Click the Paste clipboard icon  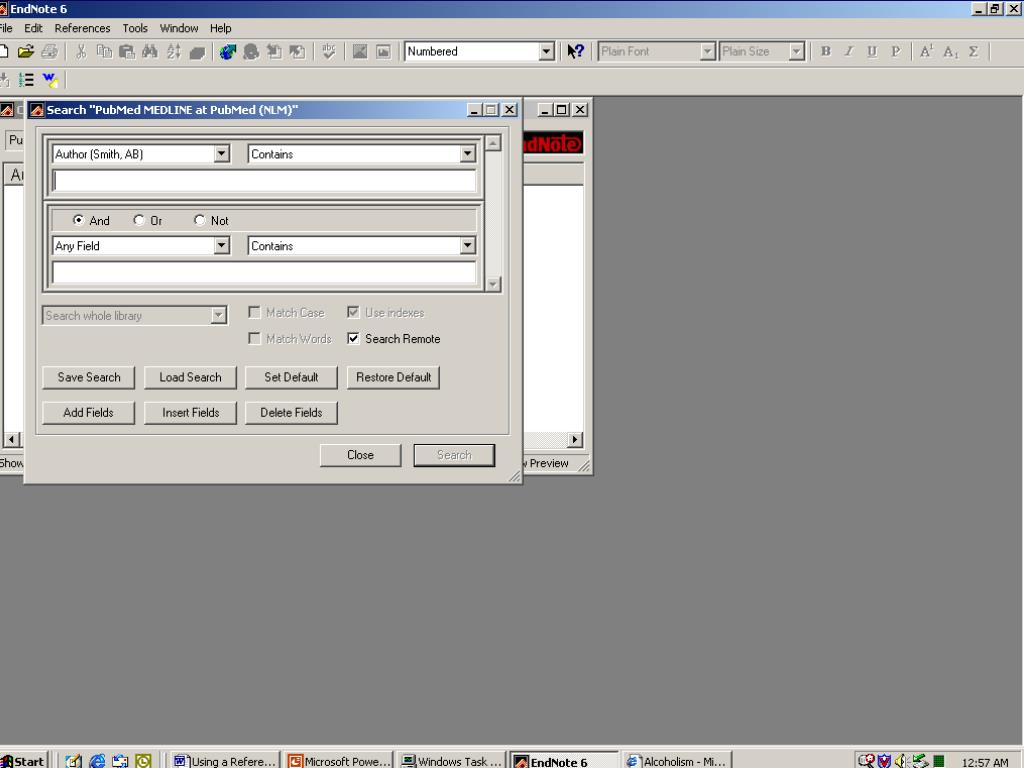(127, 52)
